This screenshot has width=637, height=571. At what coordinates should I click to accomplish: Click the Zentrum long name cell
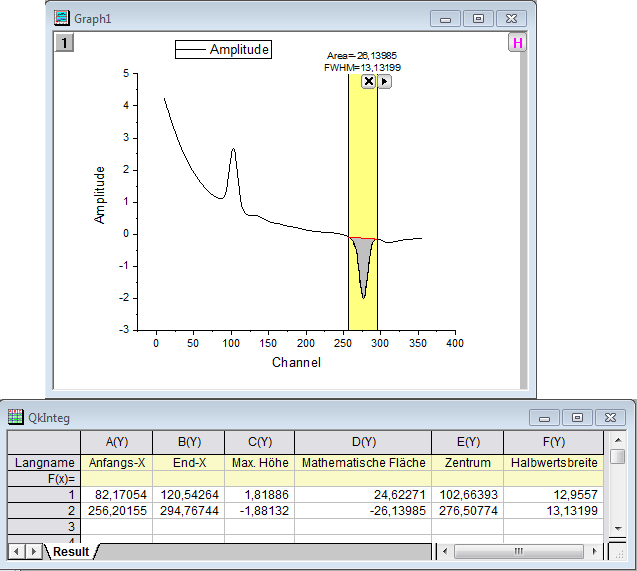pos(468,463)
